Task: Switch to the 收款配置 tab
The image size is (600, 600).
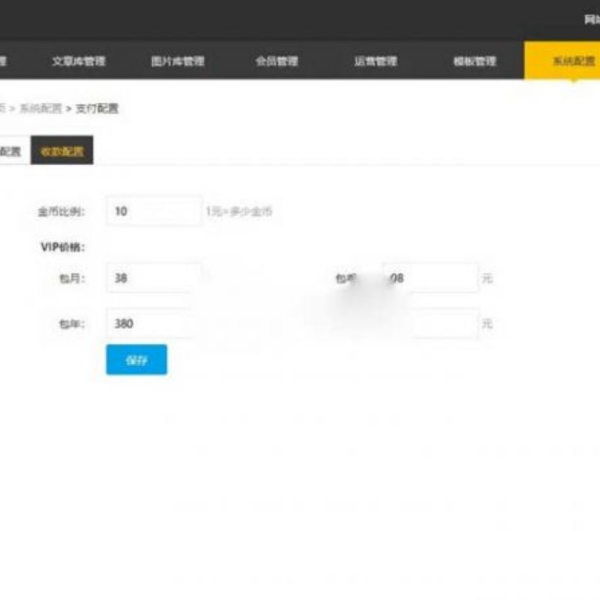Action: point(62,152)
